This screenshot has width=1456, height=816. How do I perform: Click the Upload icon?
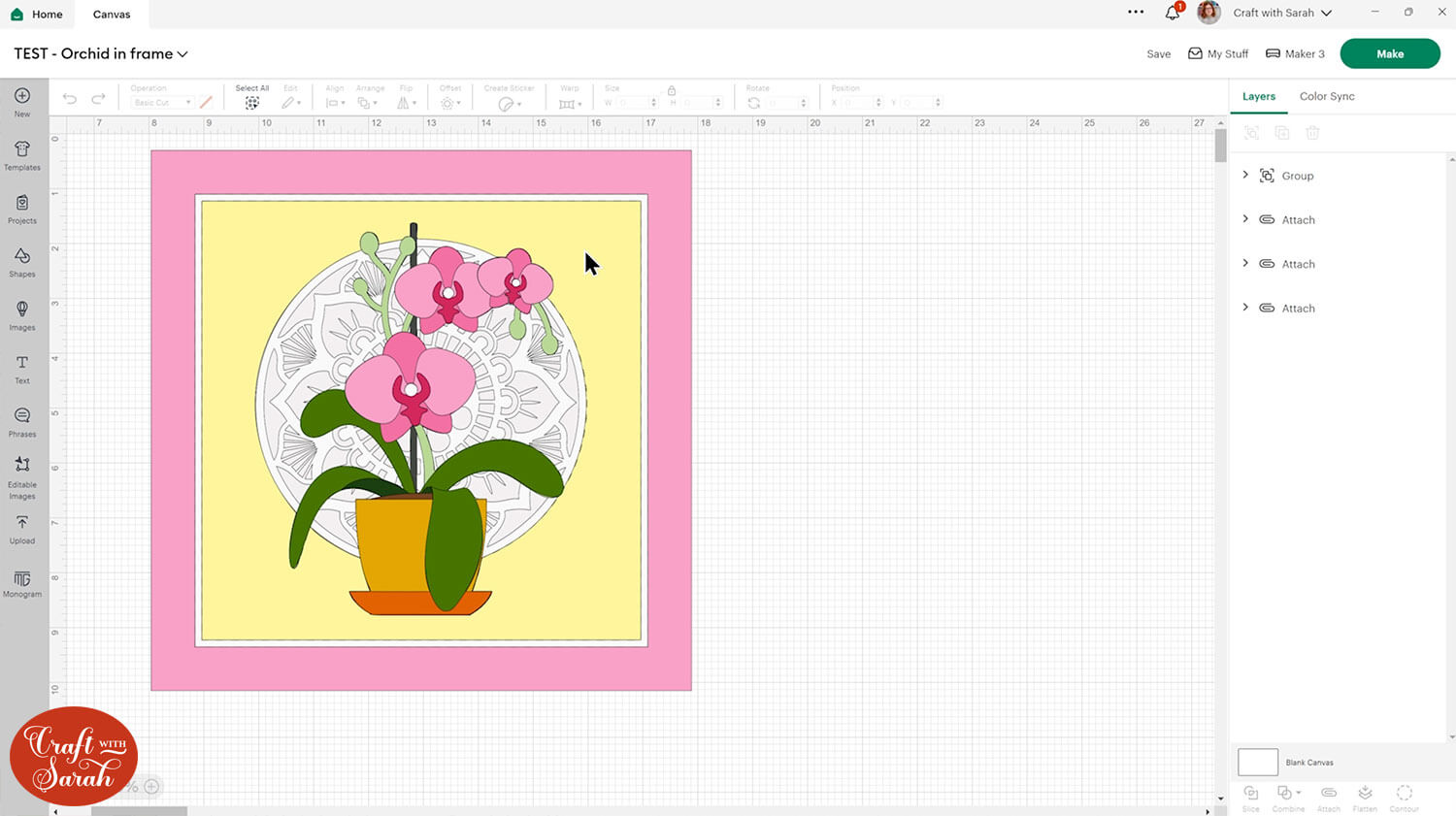pos(22,528)
